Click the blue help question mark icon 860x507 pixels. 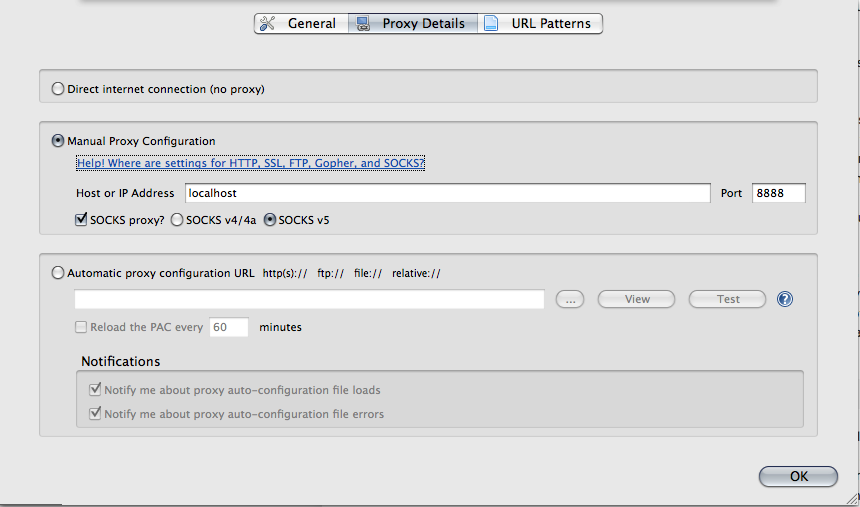pyautogui.click(x=785, y=299)
